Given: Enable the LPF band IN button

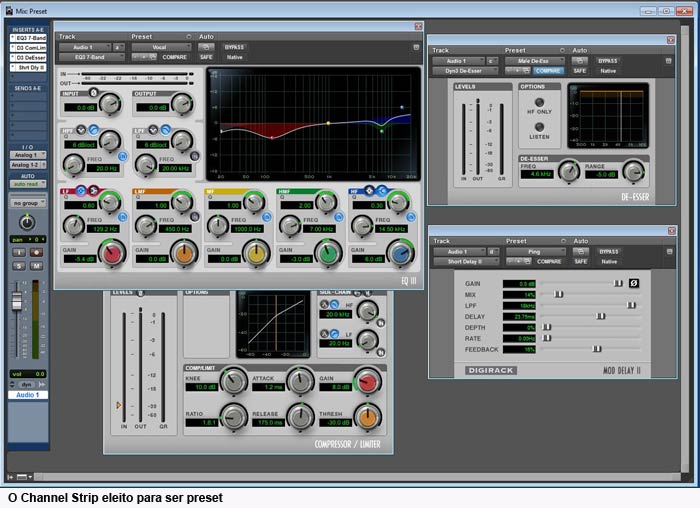Looking at the screenshot, I should point(195,156).
